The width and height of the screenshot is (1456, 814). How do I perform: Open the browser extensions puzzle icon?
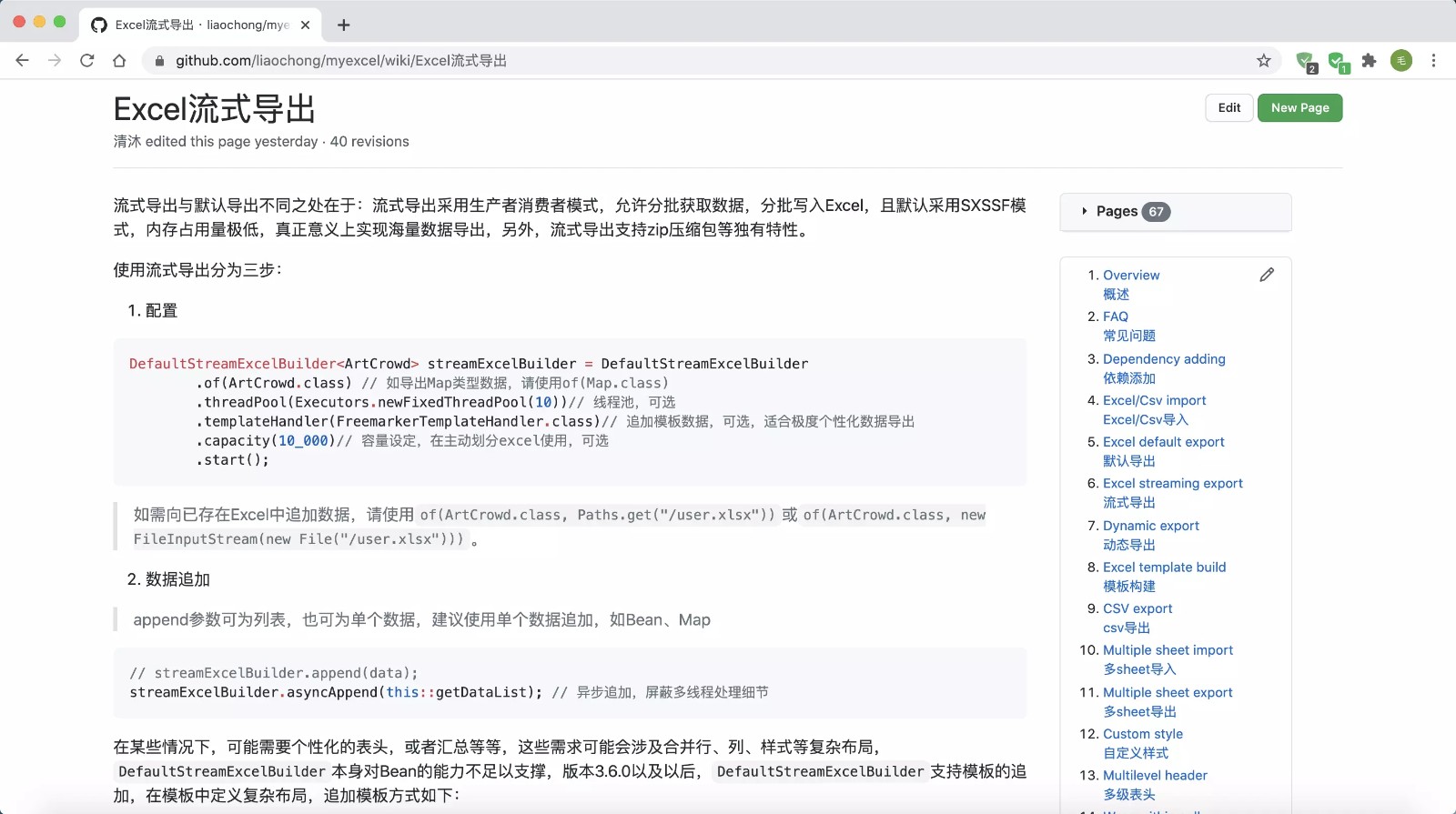[x=1369, y=61]
